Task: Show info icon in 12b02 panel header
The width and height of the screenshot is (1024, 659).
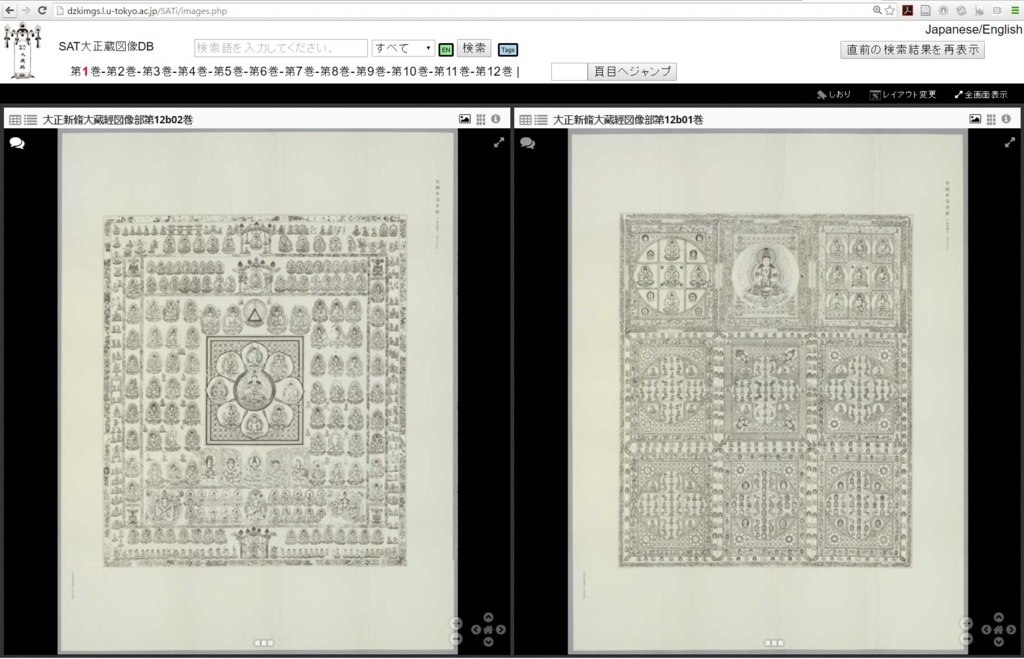Action: coord(496,119)
